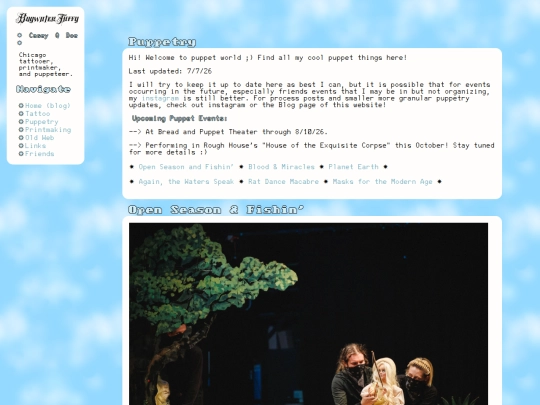Select the Puppetry link in Navigate

coord(42,122)
